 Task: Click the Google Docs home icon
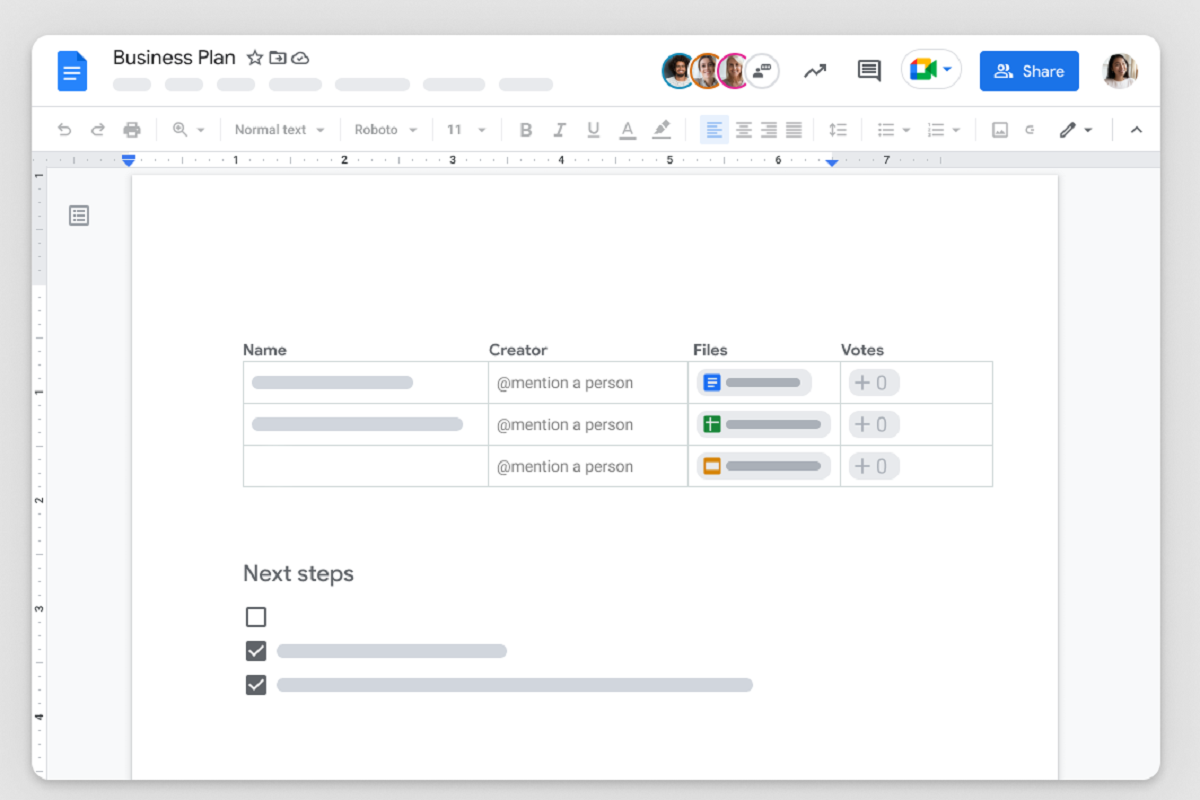pos(72,71)
